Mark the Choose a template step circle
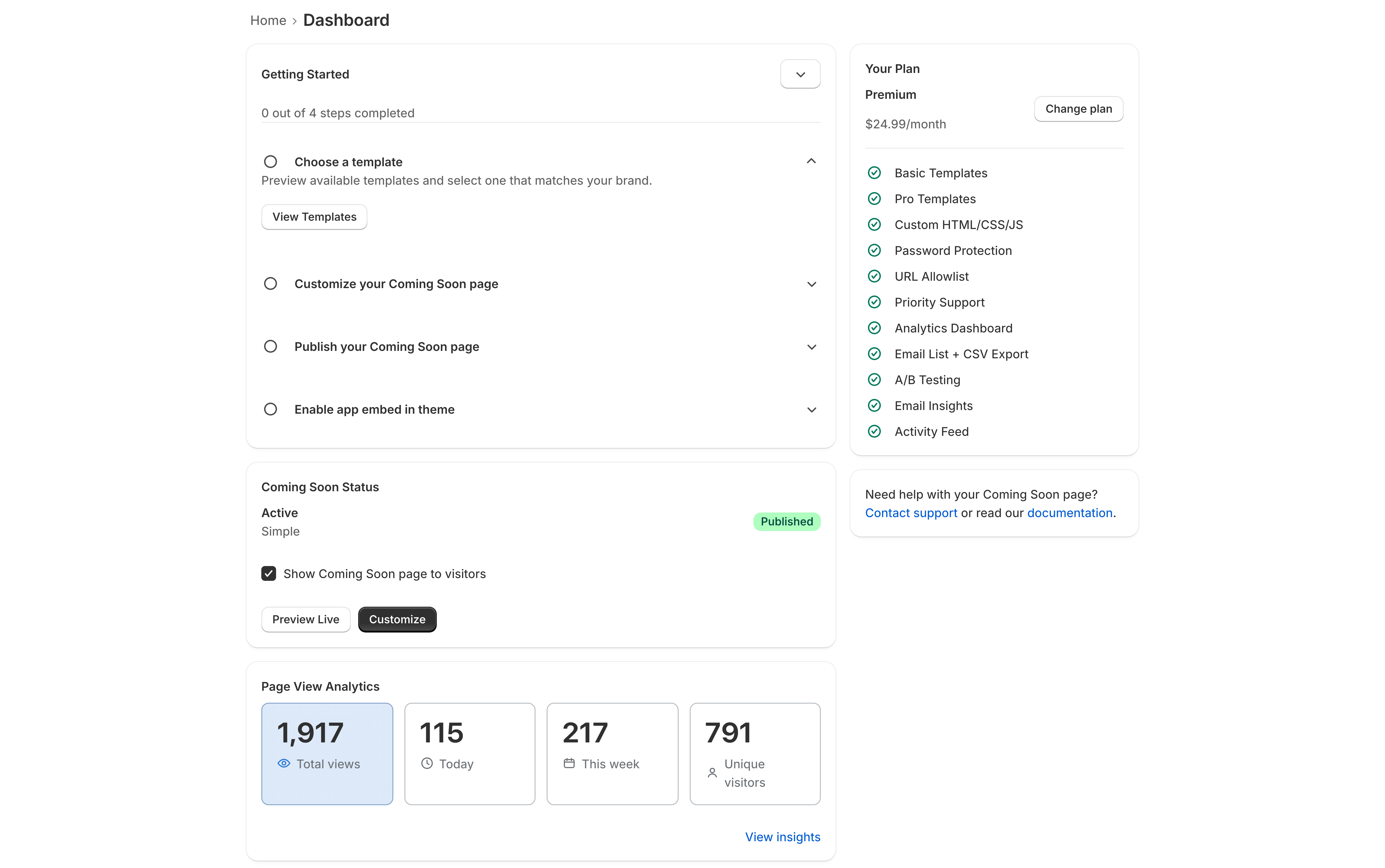The width and height of the screenshot is (1385, 868). (x=270, y=162)
